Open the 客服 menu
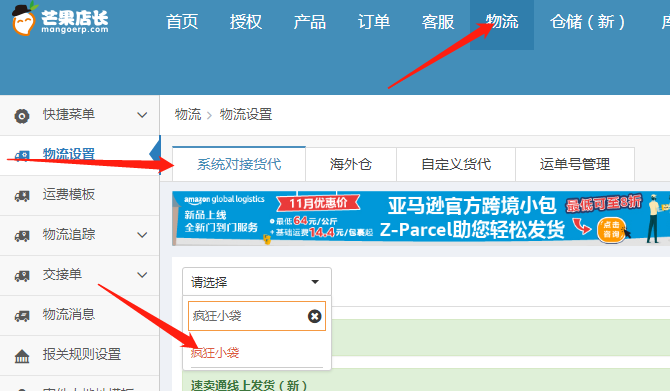This screenshot has width=670, height=391. pyautogui.click(x=438, y=21)
